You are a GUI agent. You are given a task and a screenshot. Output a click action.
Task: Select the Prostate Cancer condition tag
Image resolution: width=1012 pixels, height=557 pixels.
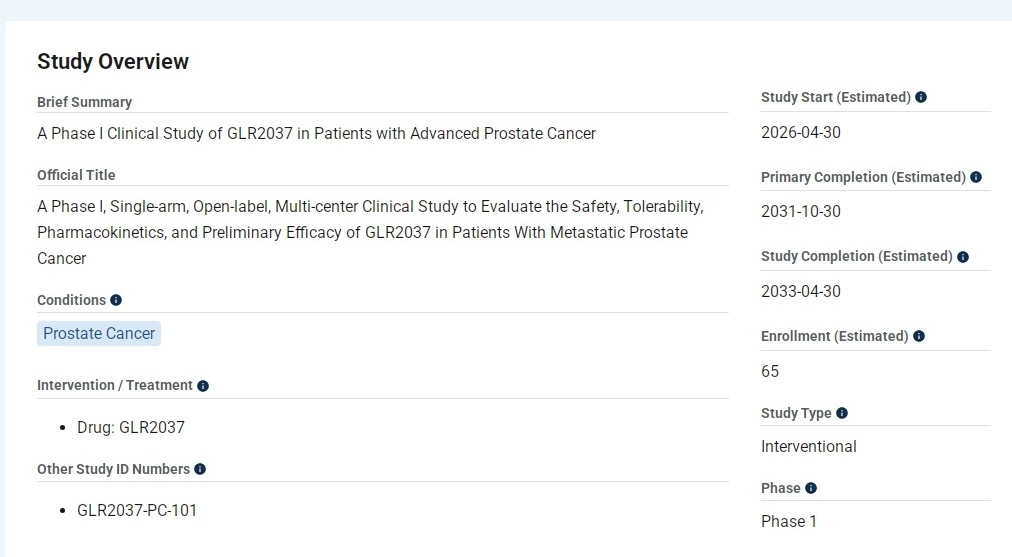point(99,333)
